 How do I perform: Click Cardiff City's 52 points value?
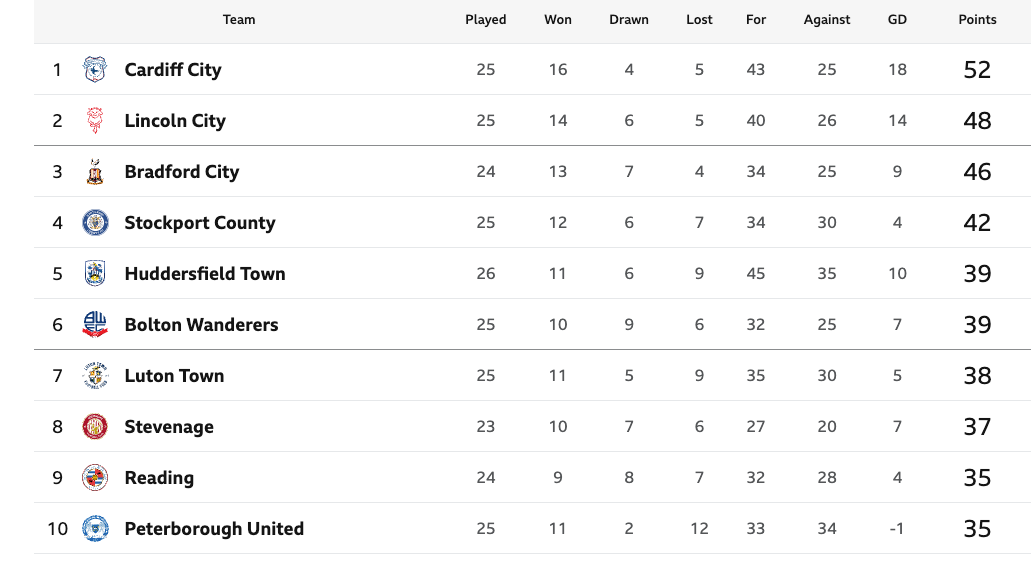tap(977, 70)
